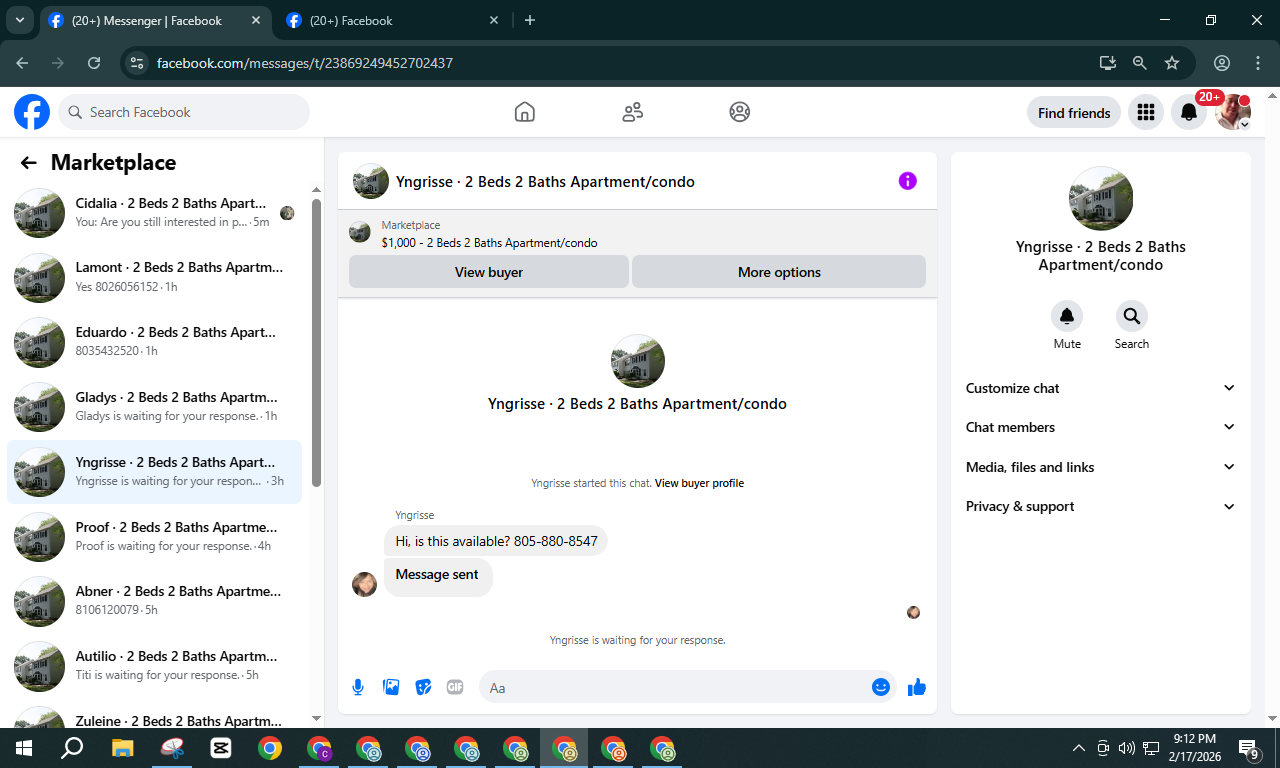Viewport: 1280px width, 768px height.
Task: Click the View buyer button
Action: point(489,272)
